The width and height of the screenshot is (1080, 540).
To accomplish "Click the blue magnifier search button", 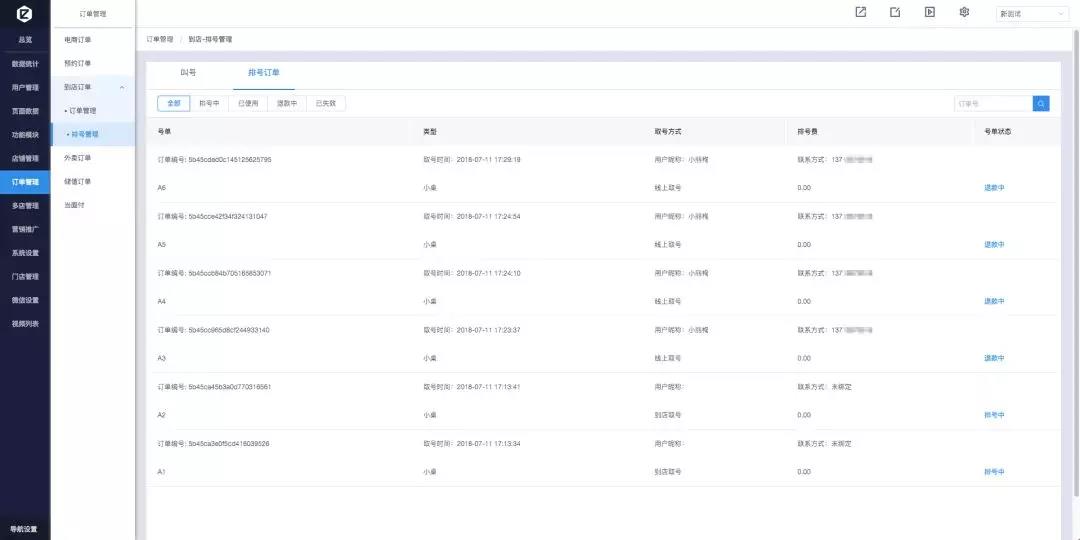I will tap(1041, 103).
